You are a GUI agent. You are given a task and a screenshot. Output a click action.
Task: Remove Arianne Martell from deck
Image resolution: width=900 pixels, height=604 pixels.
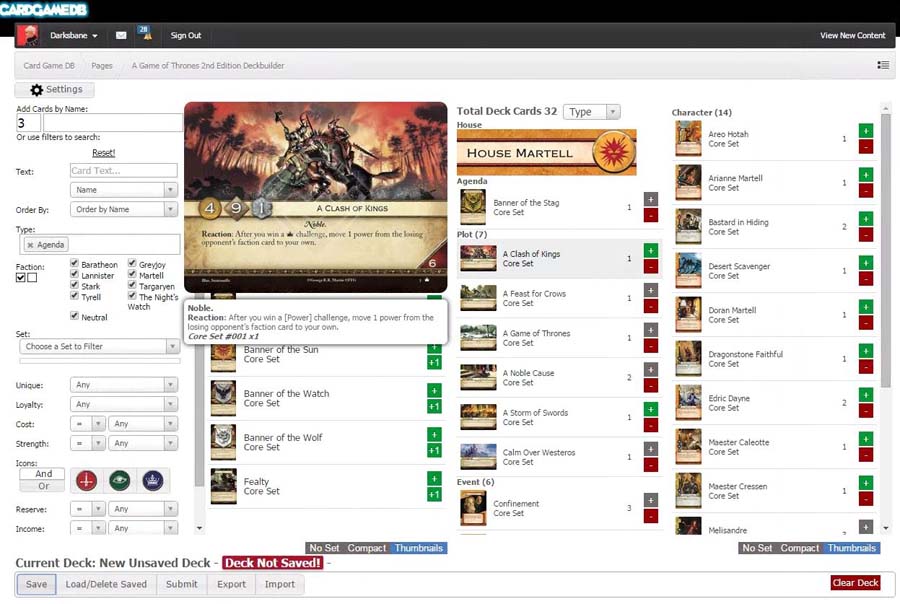click(866, 191)
